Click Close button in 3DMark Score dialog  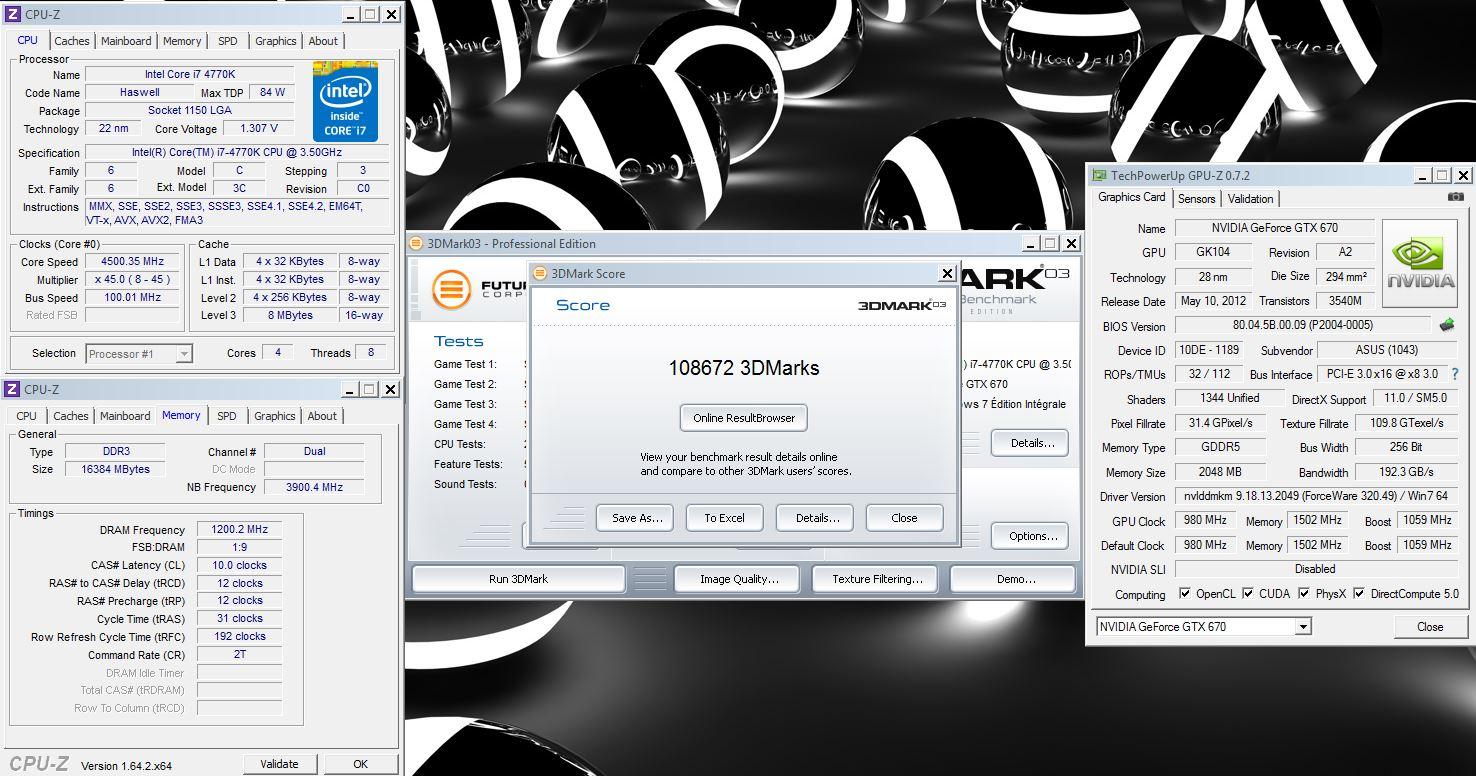point(904,518)
